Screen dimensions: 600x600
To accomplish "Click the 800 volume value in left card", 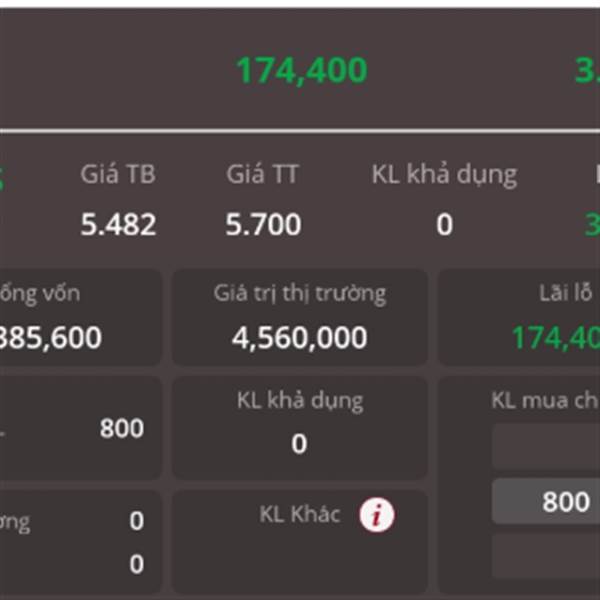I will [x=122, y=428].
